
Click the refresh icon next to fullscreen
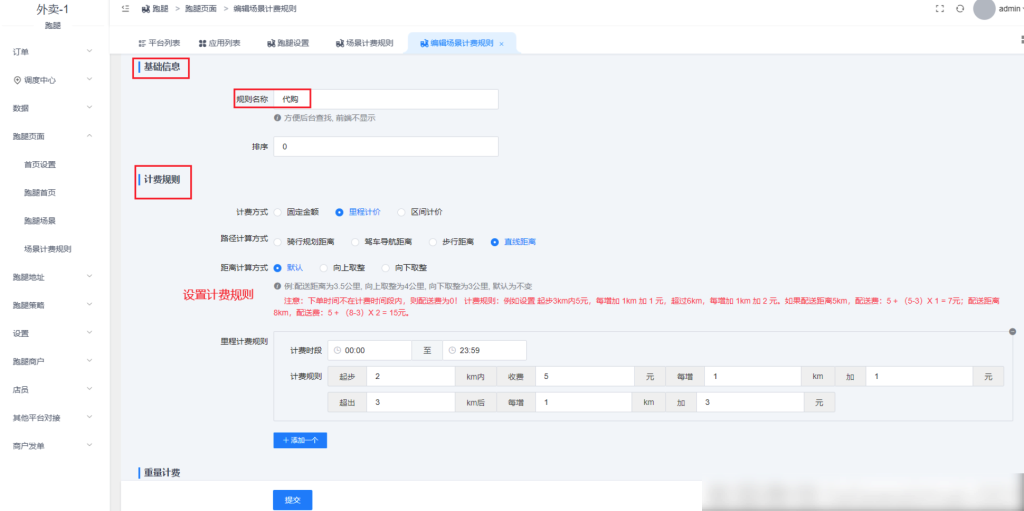[960, 8]
